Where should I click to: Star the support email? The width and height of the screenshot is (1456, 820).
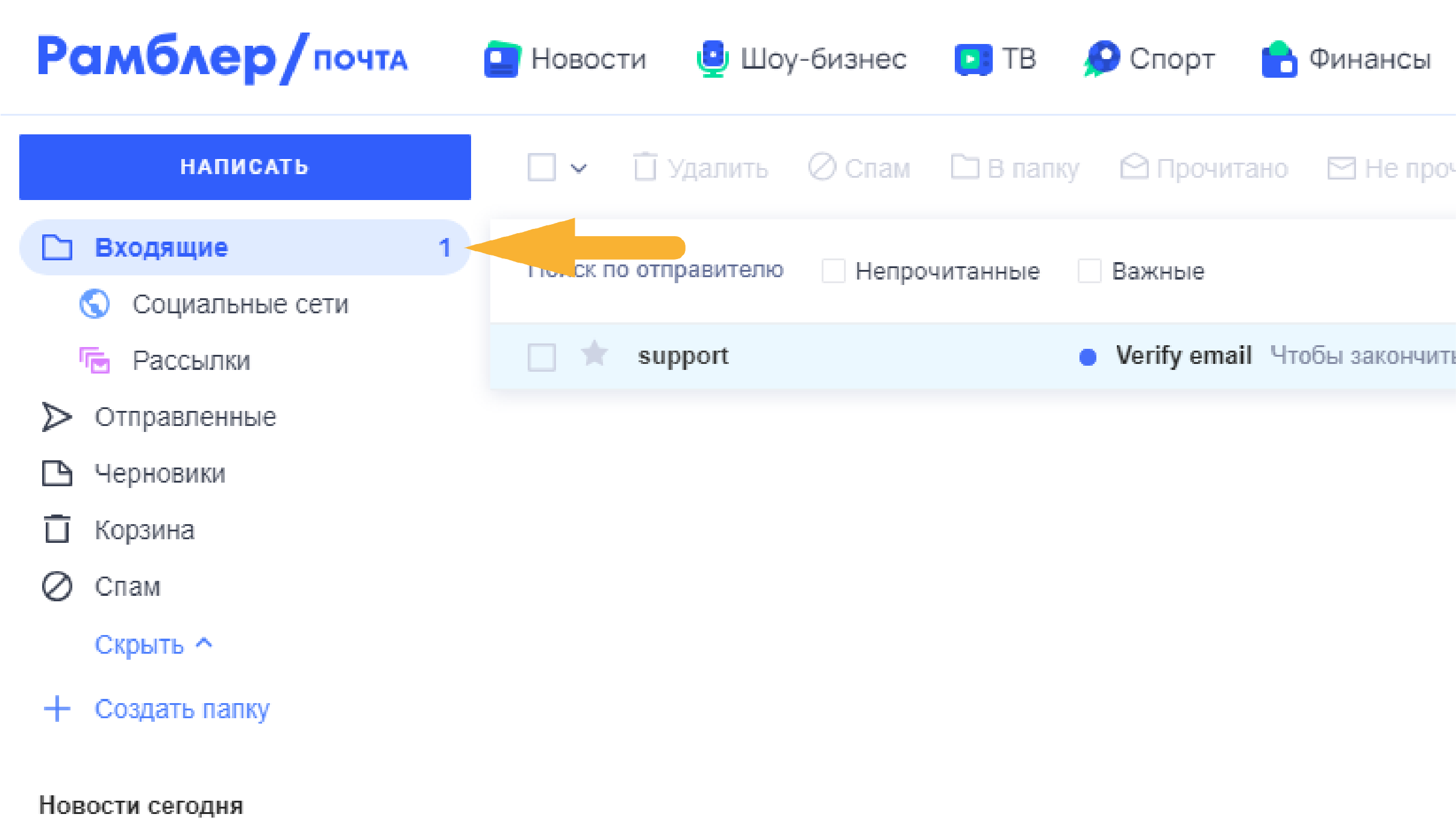coord(594,355)
